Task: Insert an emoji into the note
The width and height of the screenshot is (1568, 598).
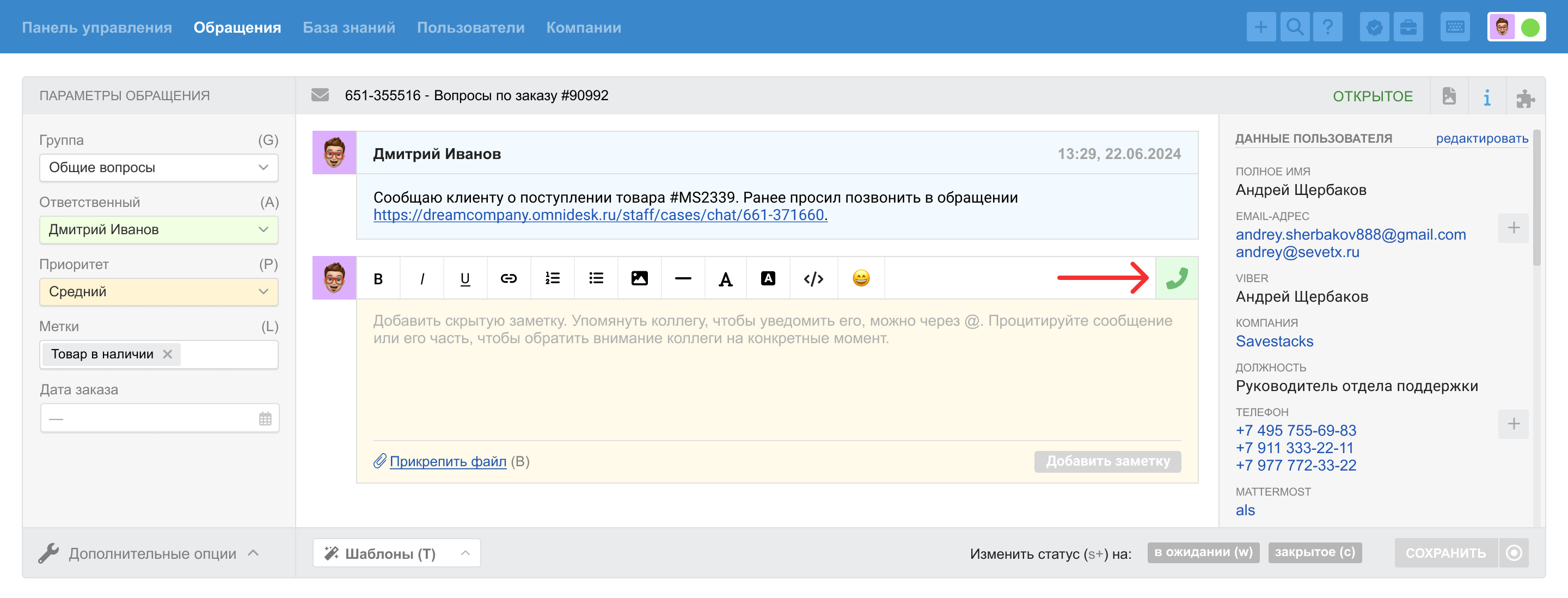Action: click(x=861, y=278)
